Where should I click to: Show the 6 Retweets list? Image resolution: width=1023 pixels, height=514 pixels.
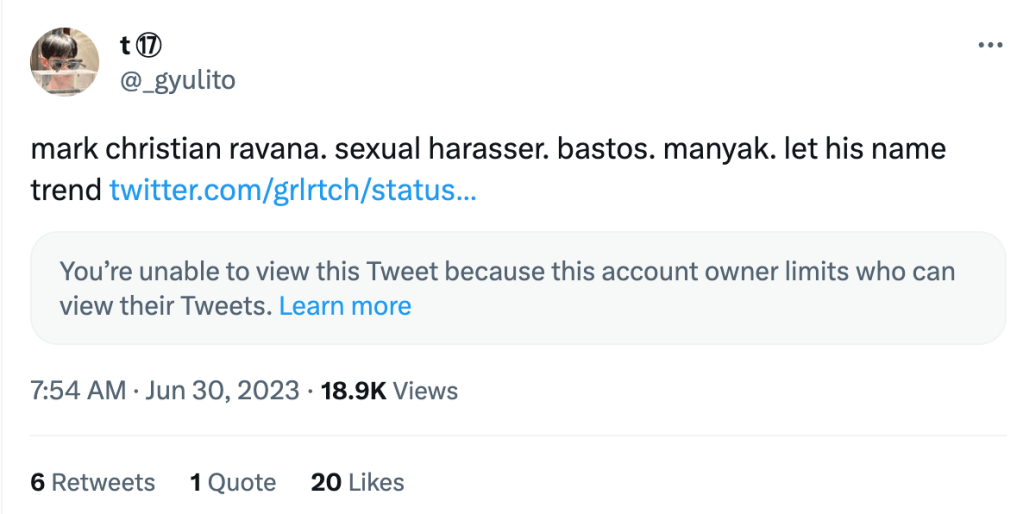pos(92,482)
